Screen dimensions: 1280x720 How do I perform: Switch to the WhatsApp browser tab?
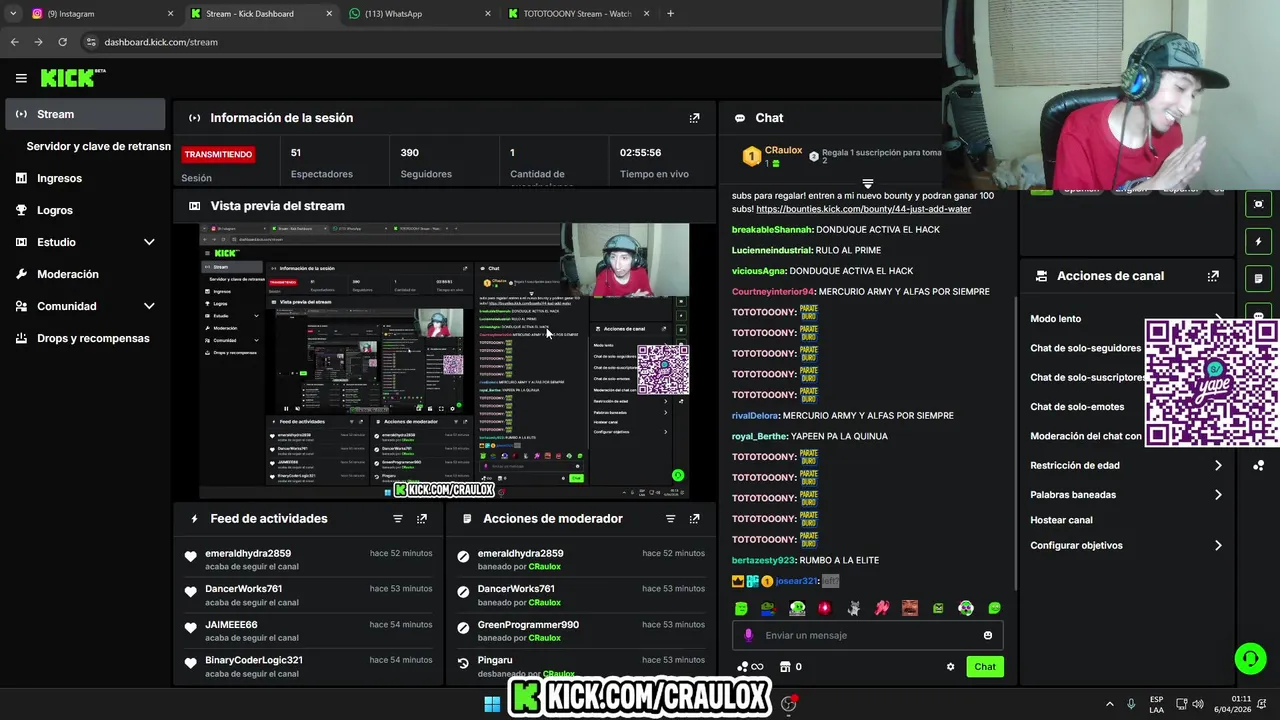(418, 14)
